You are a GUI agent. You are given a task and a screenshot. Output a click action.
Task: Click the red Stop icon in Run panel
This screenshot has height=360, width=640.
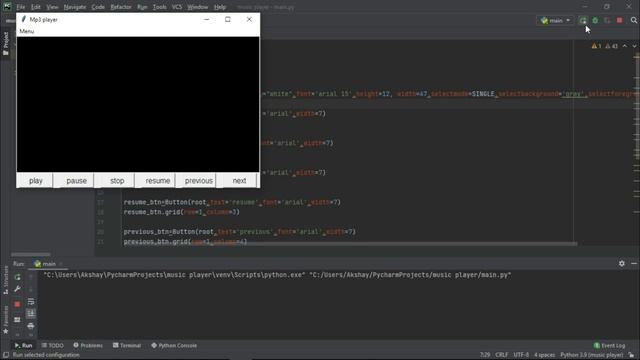pos(17,304)
